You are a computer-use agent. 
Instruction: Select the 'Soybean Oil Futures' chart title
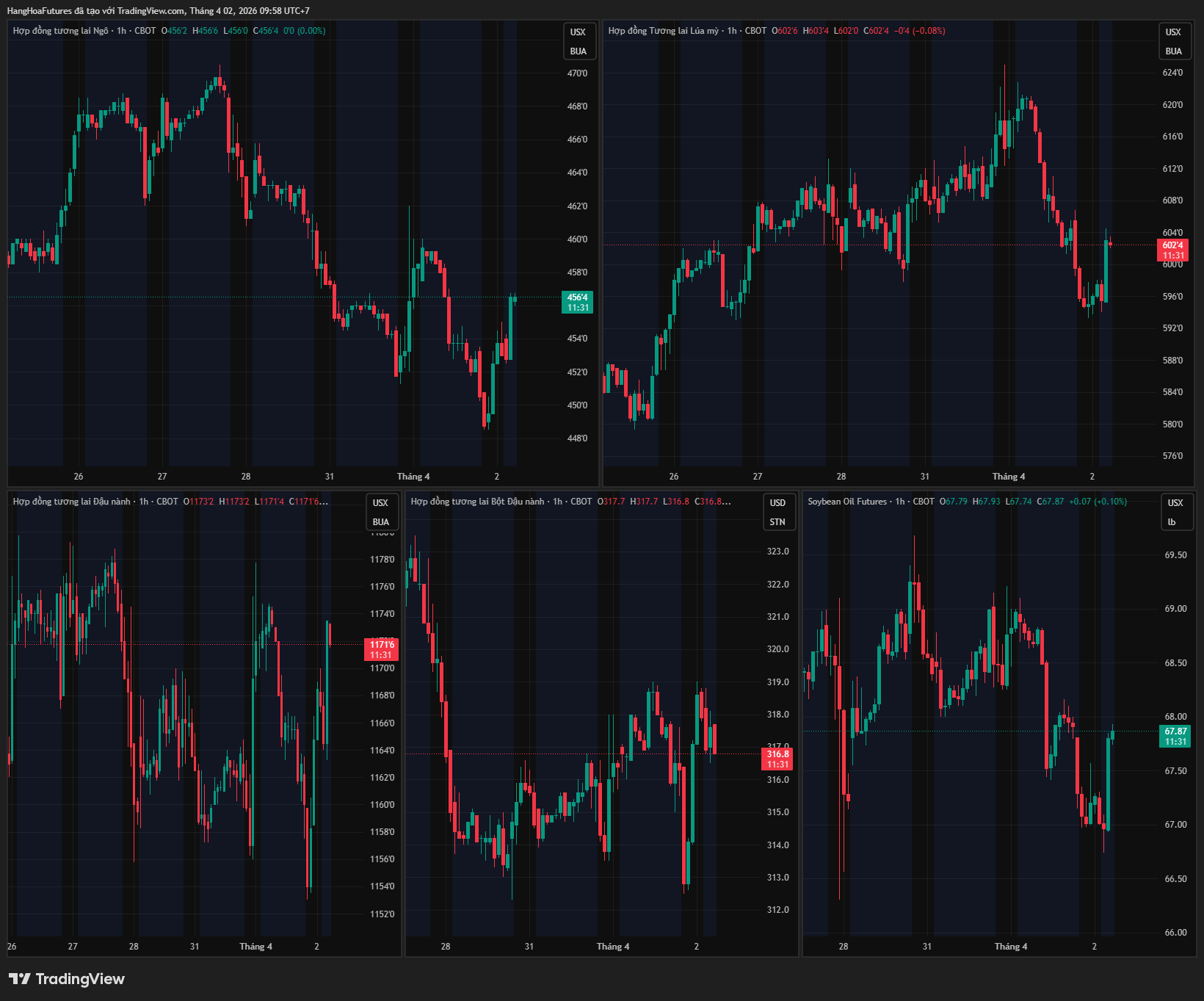tap(847, 502)
